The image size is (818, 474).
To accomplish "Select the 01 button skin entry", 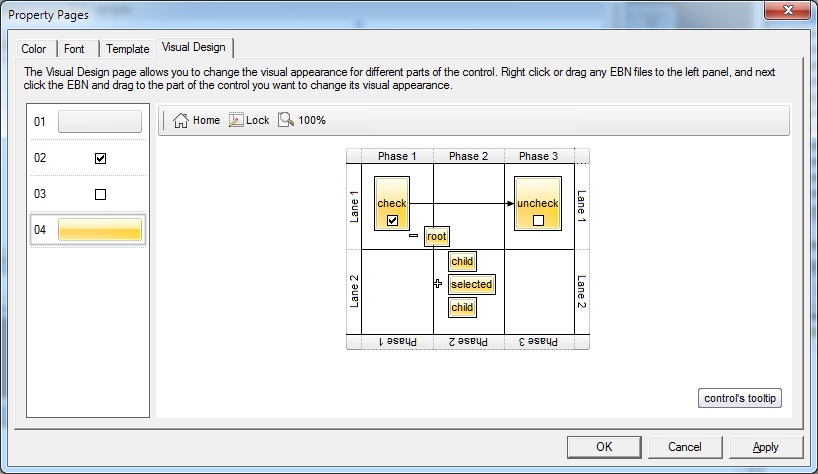I will pos(99,122).
